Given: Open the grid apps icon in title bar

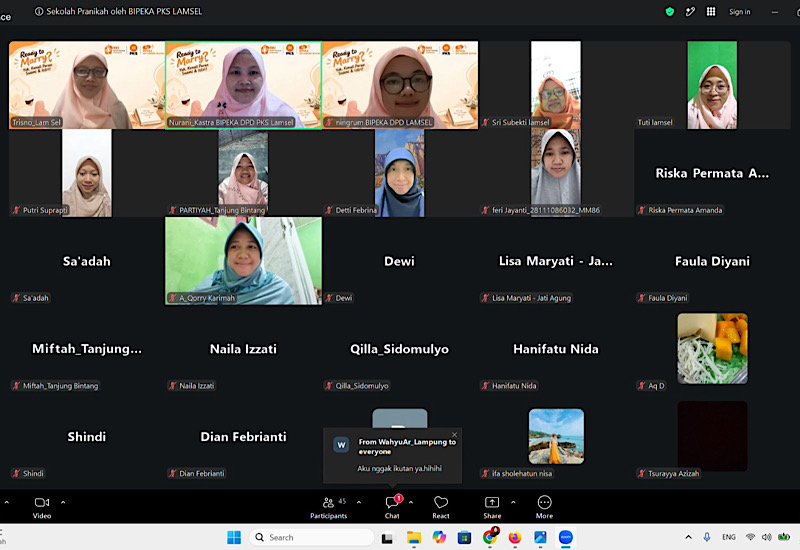Looking at the screenshot, I should (711, 12).
